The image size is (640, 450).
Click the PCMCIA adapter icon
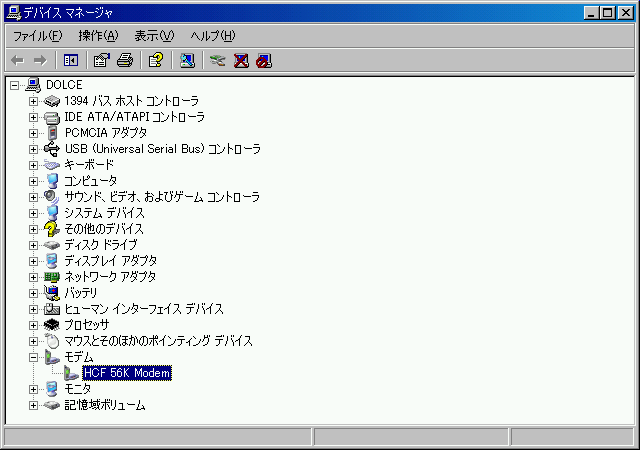pos(52,133)
